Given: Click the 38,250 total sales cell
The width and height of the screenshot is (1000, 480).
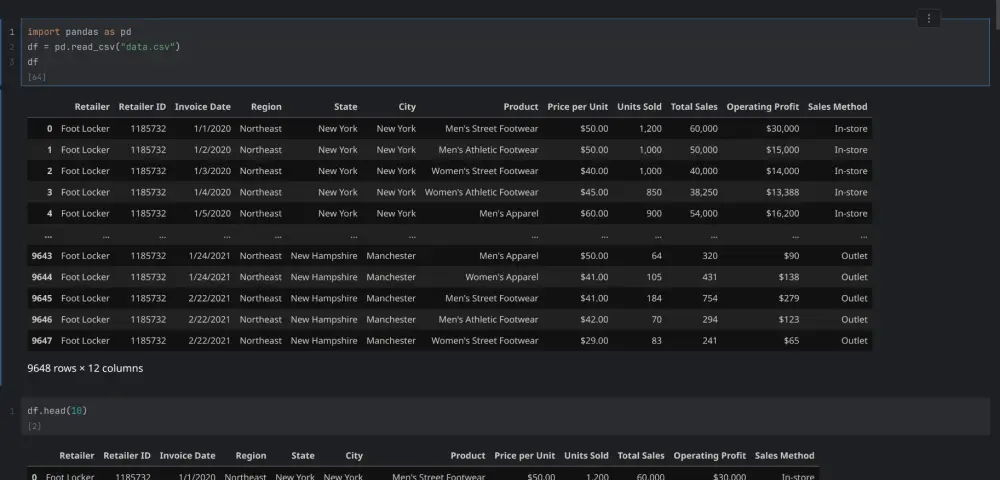Looking at the screenshot, I should (x=703, y=193).
